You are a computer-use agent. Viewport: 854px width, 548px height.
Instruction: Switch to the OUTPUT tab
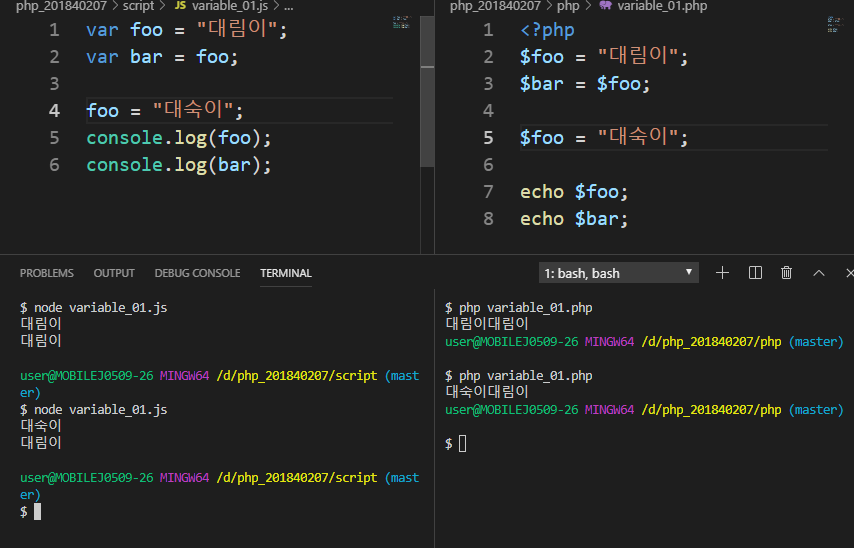click(x=114, y=273)
